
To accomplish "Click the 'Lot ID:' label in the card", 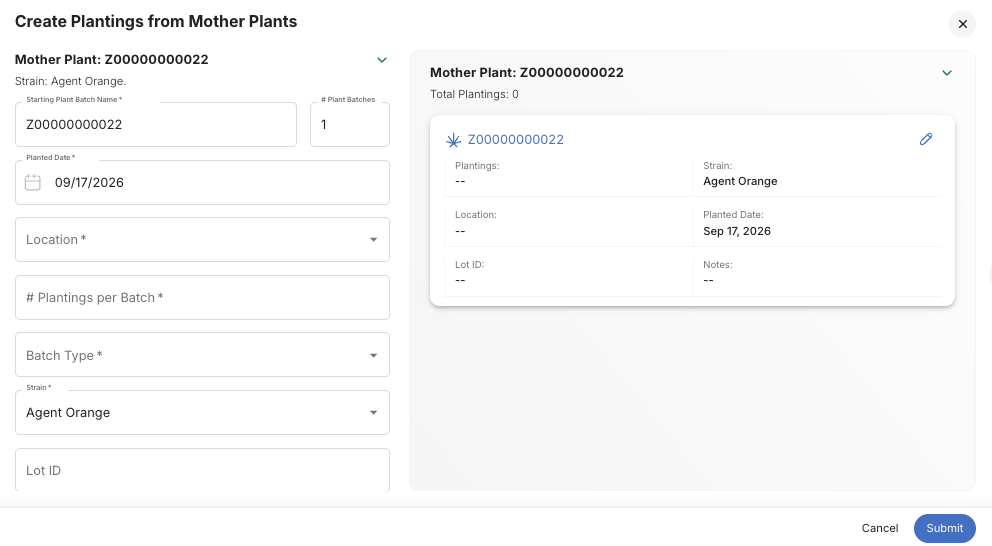I will [x=469, y=264].
